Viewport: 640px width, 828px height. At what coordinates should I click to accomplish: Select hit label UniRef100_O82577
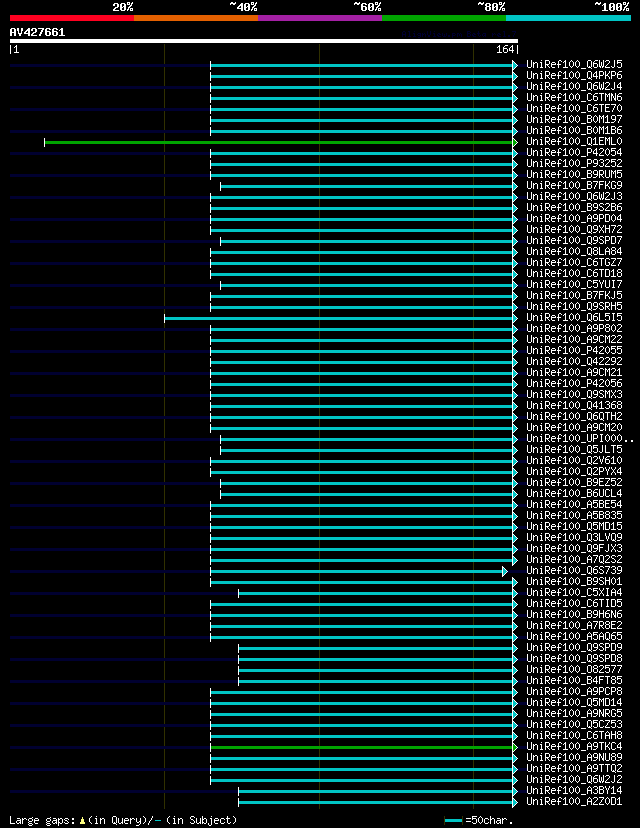(x=574, y=670)
